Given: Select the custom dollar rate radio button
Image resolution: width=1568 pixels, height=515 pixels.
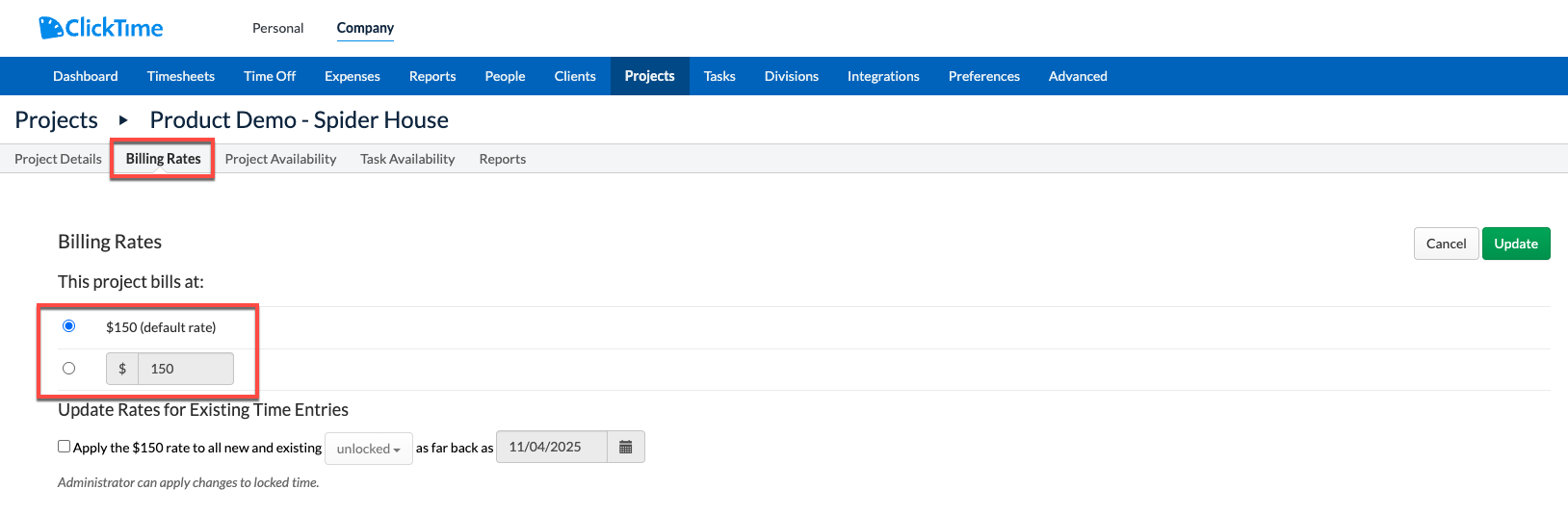Looking at the screenshot, I should tap(68, 368).
